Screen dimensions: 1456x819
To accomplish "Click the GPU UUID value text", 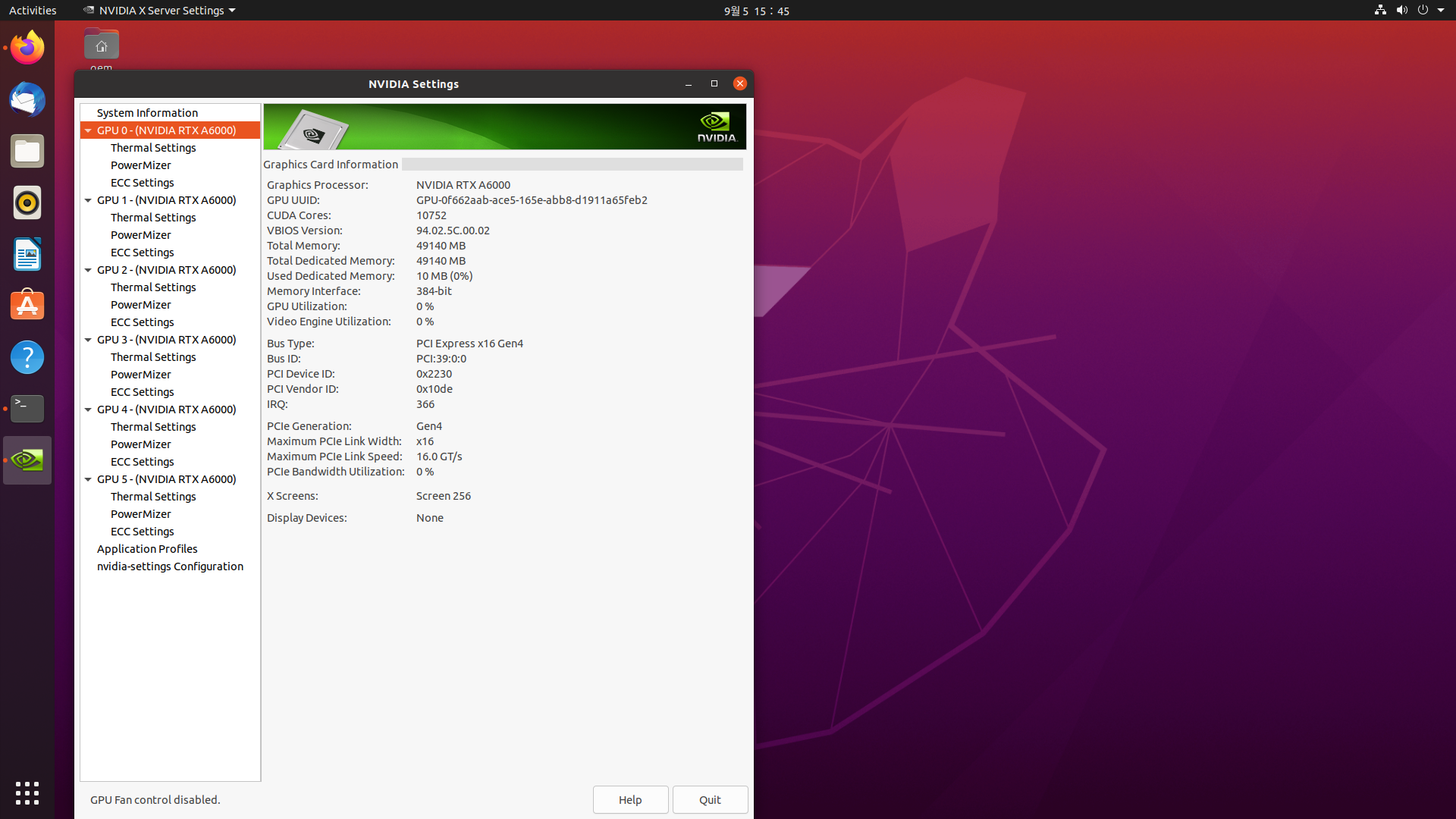I will coord(532,200).
